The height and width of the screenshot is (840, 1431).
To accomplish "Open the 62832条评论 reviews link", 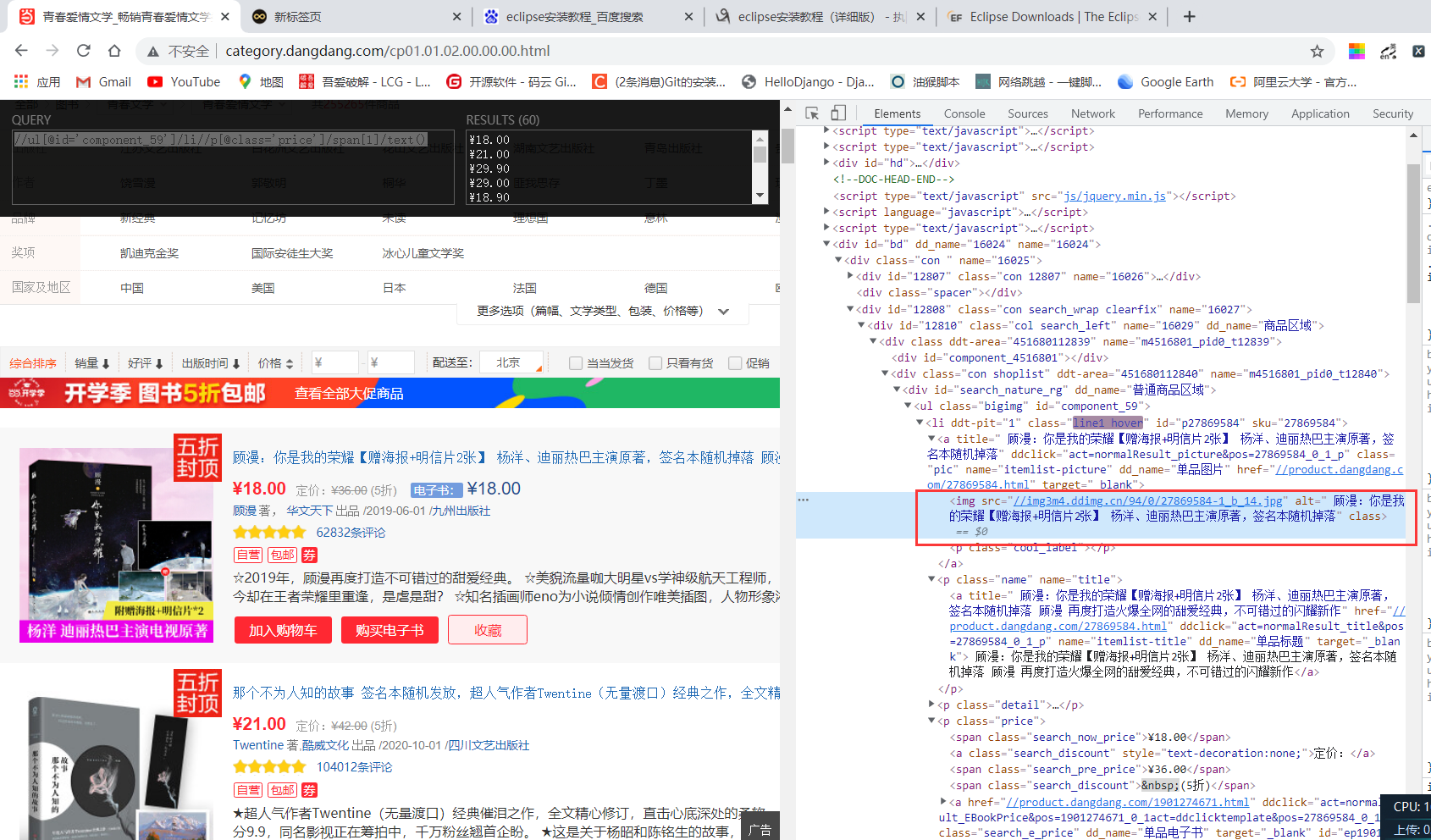I will tap(351, 533).
